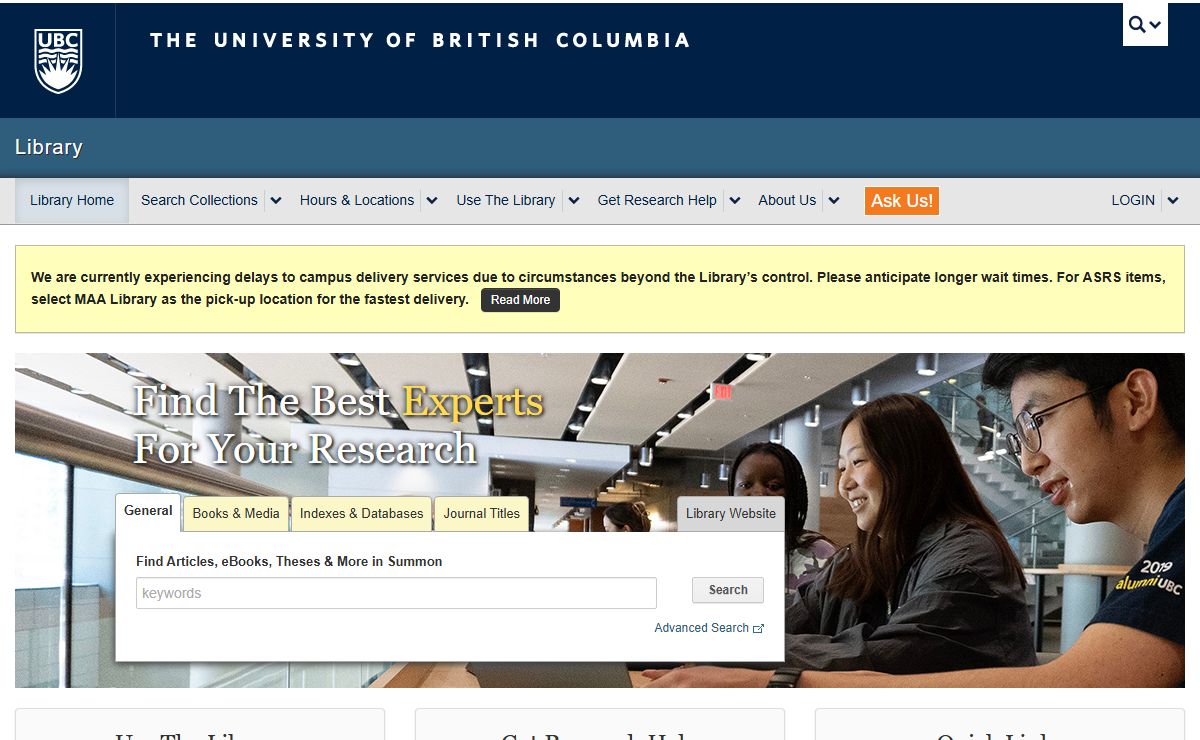The width and height of the screenshot is (1200, 740).
Task: Open the Get Research Help menu item
Action: coord(657,201)
